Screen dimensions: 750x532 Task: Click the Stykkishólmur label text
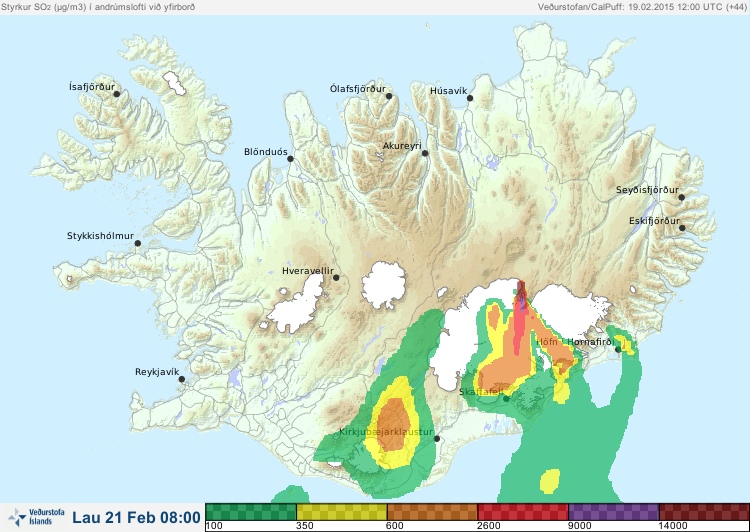[x=100, y=236]
